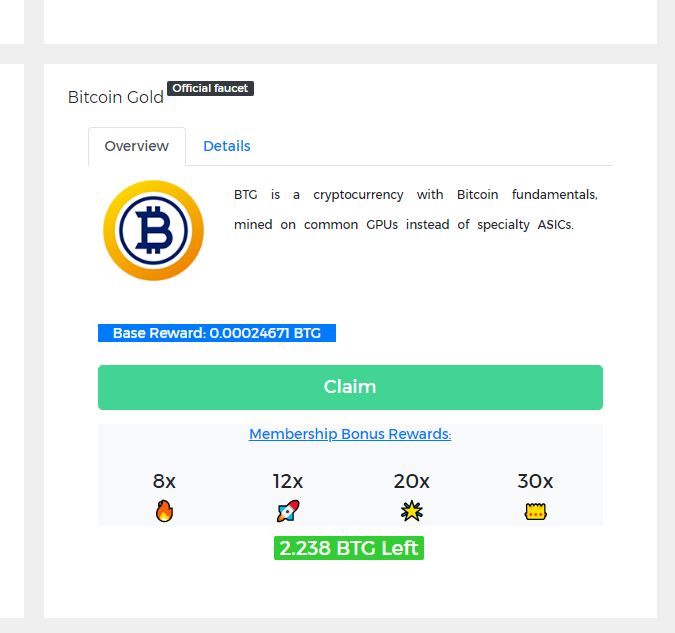
Task: Click the 30x multiplier label
Action: click(x=535, y=481)
